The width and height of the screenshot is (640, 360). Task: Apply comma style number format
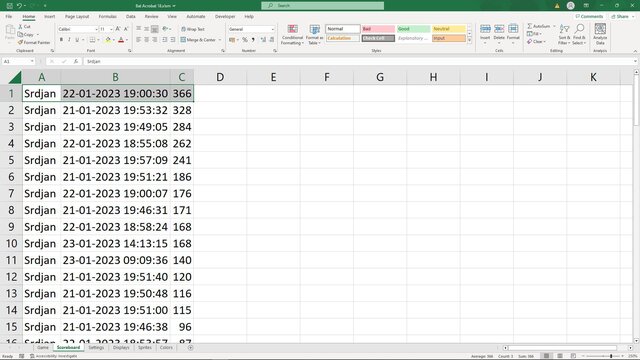(253, 40)
